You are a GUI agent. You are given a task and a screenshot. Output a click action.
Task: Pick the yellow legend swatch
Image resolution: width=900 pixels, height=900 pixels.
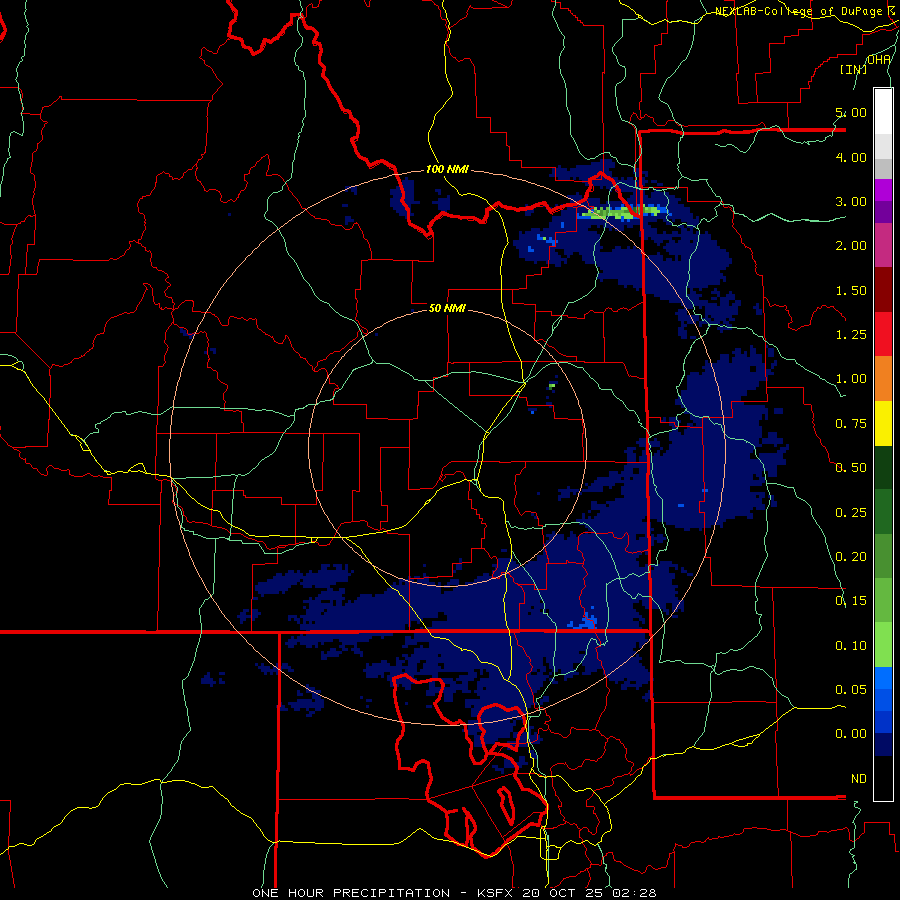883,423
